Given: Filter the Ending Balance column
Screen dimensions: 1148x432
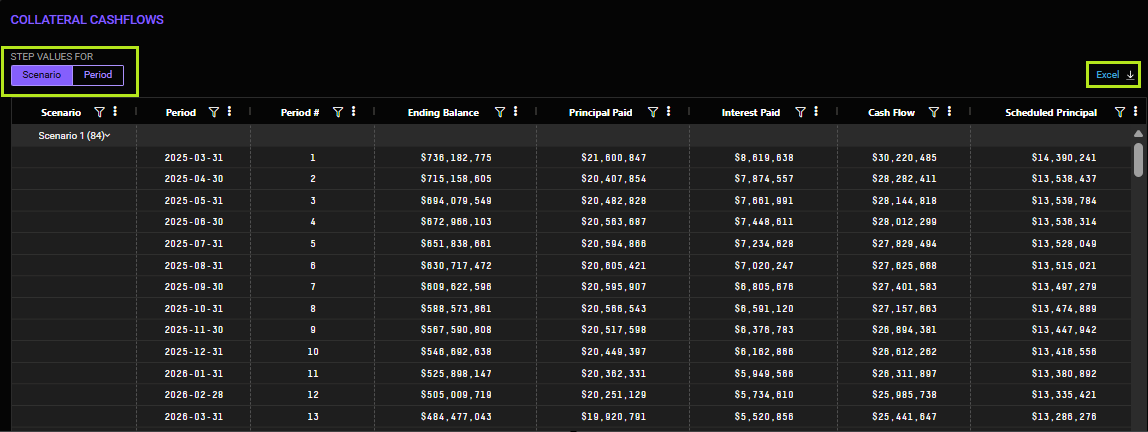Looking at the screenshot, I should click(499, 112).
